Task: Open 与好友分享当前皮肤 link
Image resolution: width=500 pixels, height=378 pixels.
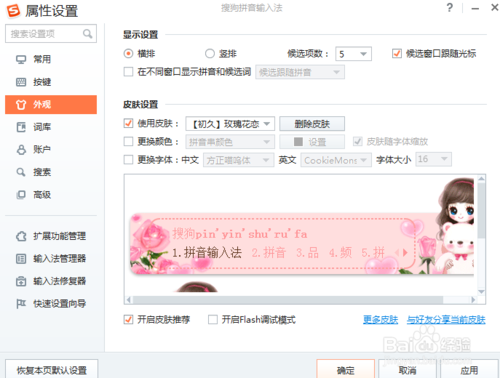Action: [x=446, y=320]
